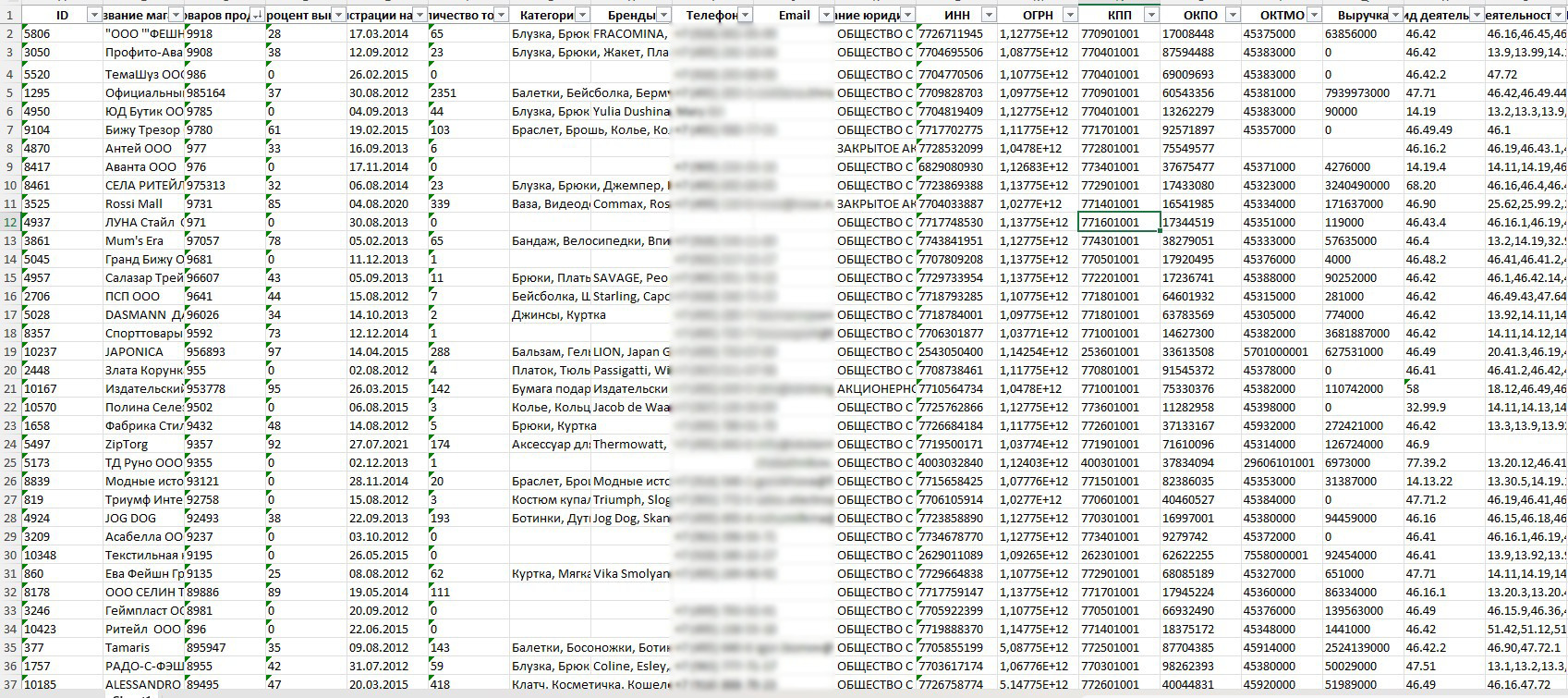Select the 'Tamaris' store name cell

[x=143, y=647]
